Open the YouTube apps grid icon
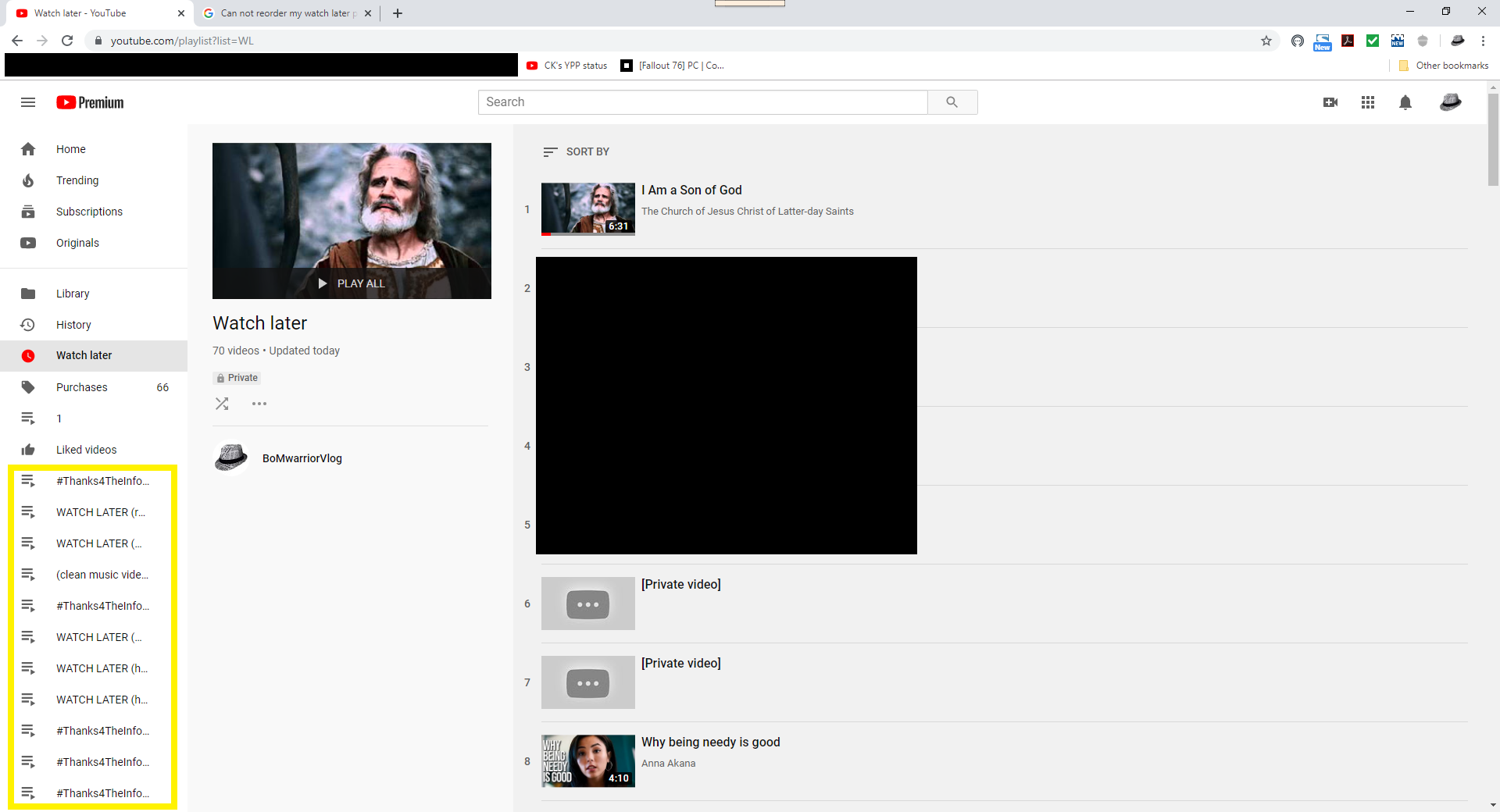This screenshot has width=1500, height=812. pyautogui.click(x=1368, y=102)
